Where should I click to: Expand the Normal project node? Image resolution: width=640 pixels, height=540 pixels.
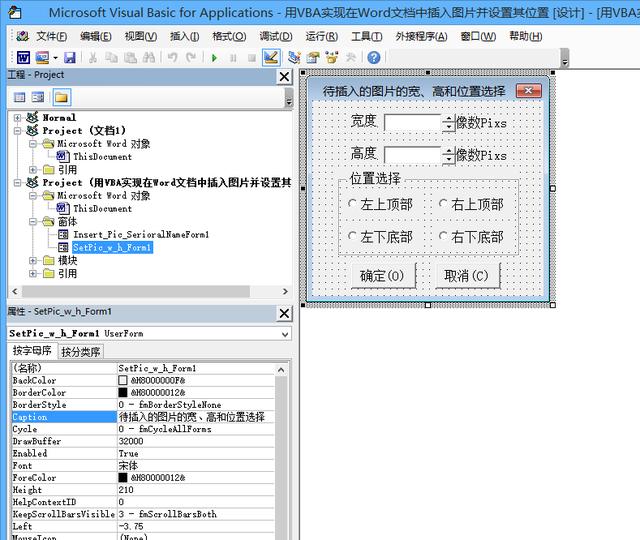point(17,118)
